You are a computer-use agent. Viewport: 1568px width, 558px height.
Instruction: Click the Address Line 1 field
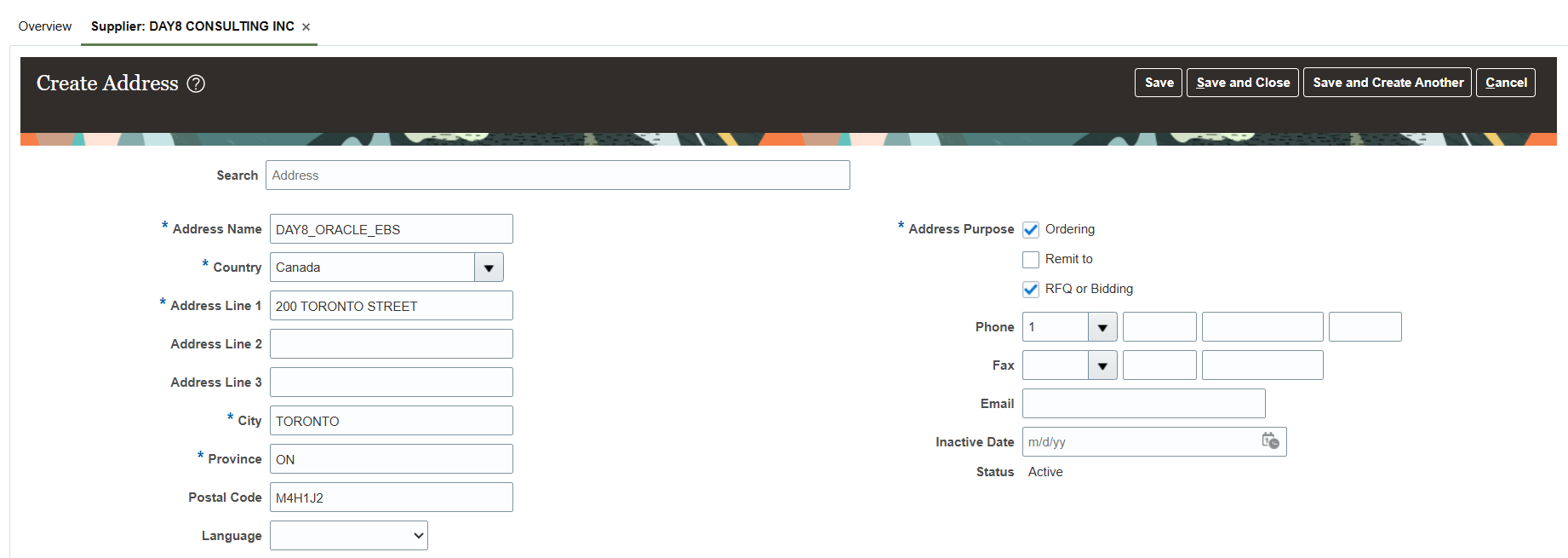(392, 306)
